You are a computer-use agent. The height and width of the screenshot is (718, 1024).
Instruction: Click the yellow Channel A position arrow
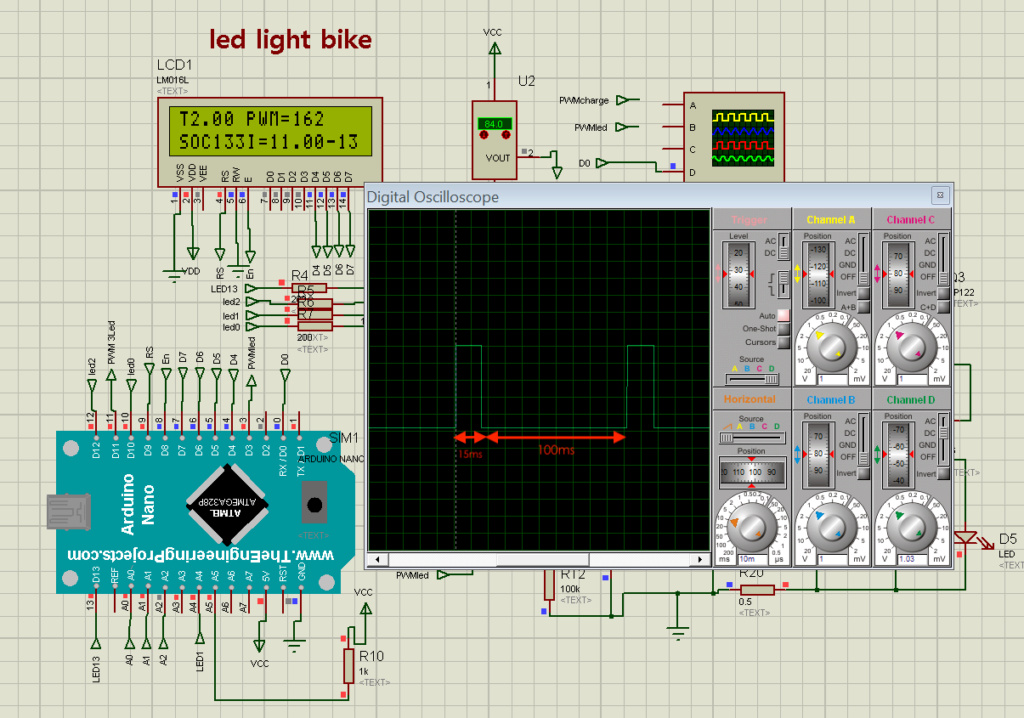pos(797,274)
